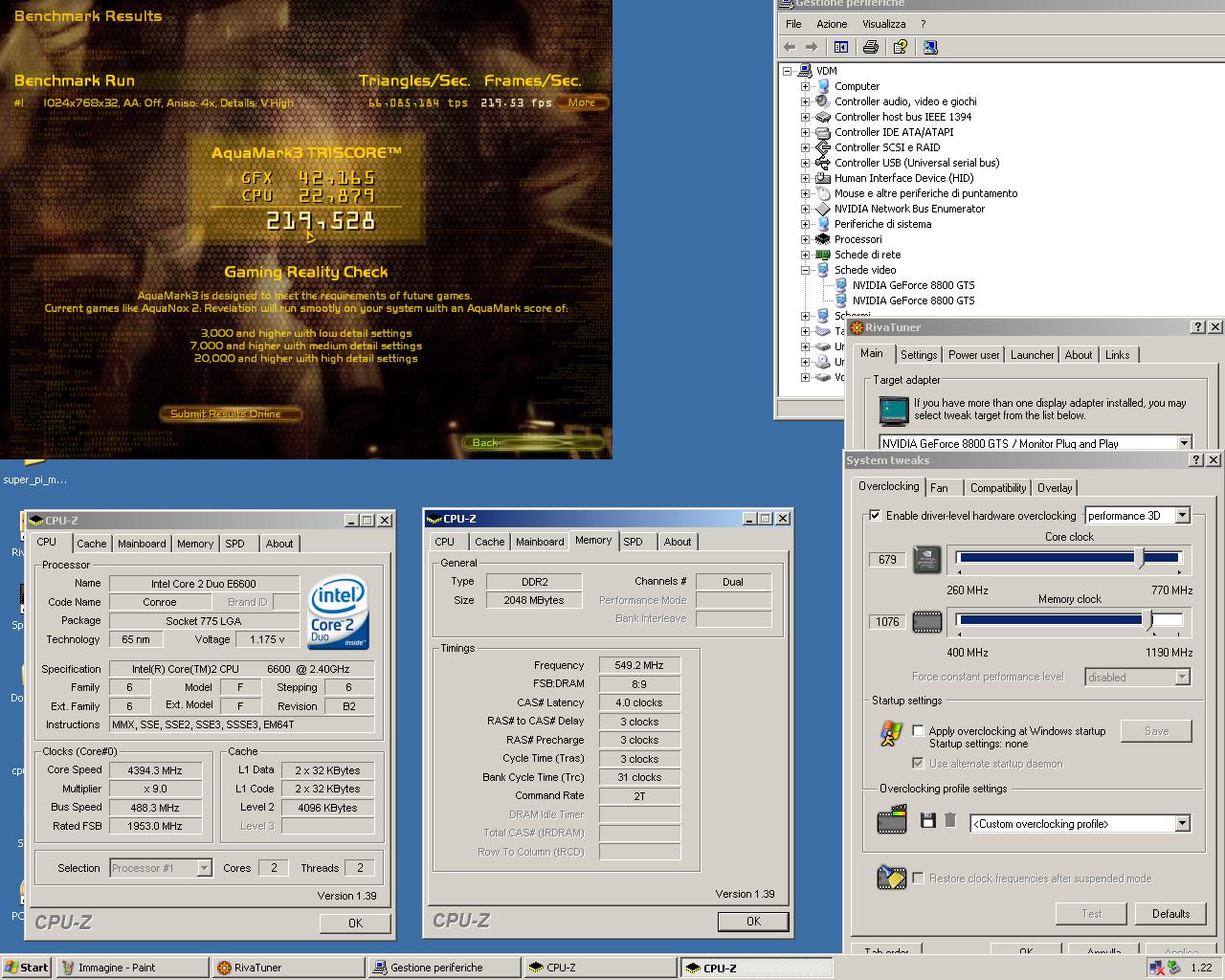The width and height of the screenshot is (1225, 980).
Task: Click the RivaTuner help question mark button
Action: click(x=1197, y=327)
